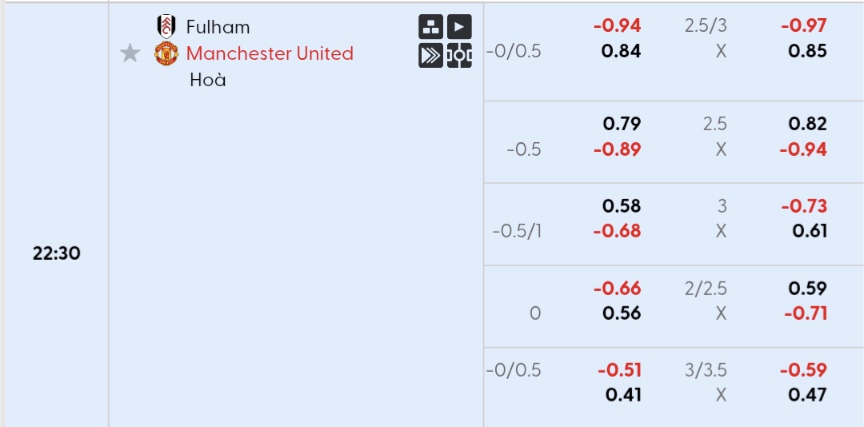Click the favorite star beside Manchester United
Image resolution: width=864 pixels, height=427 pixels.
click(129, 53)
